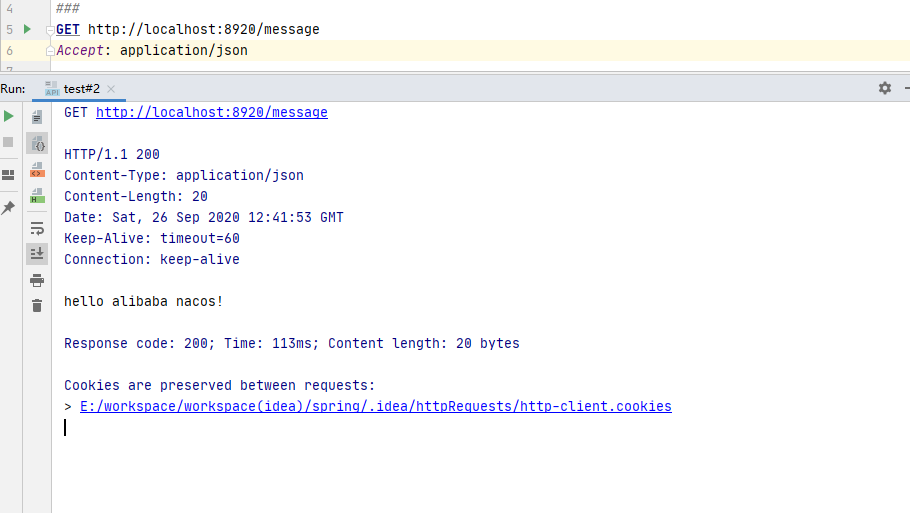This screenshot has height=513, width=910.
Task: Rerun the request in the Run panel
Action: [x=9, y=117]
